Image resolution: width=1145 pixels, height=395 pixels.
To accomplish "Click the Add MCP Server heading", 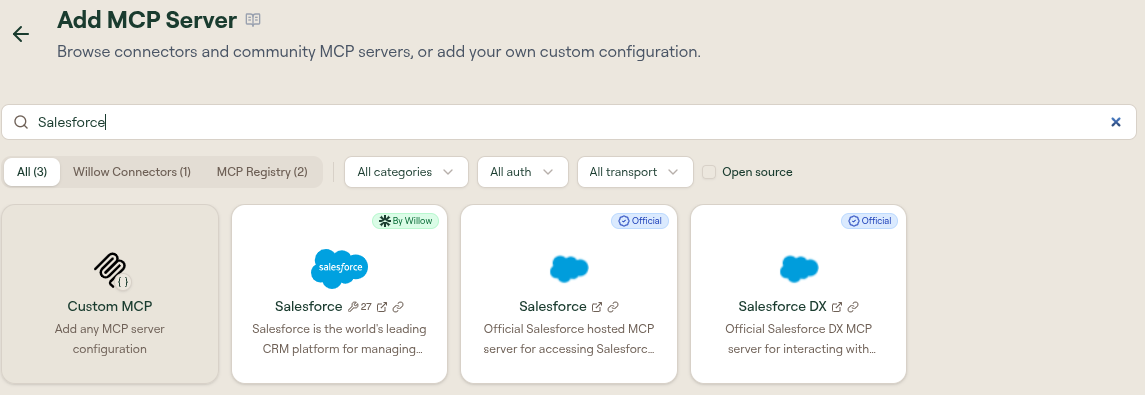I will (x=147, y=20).
